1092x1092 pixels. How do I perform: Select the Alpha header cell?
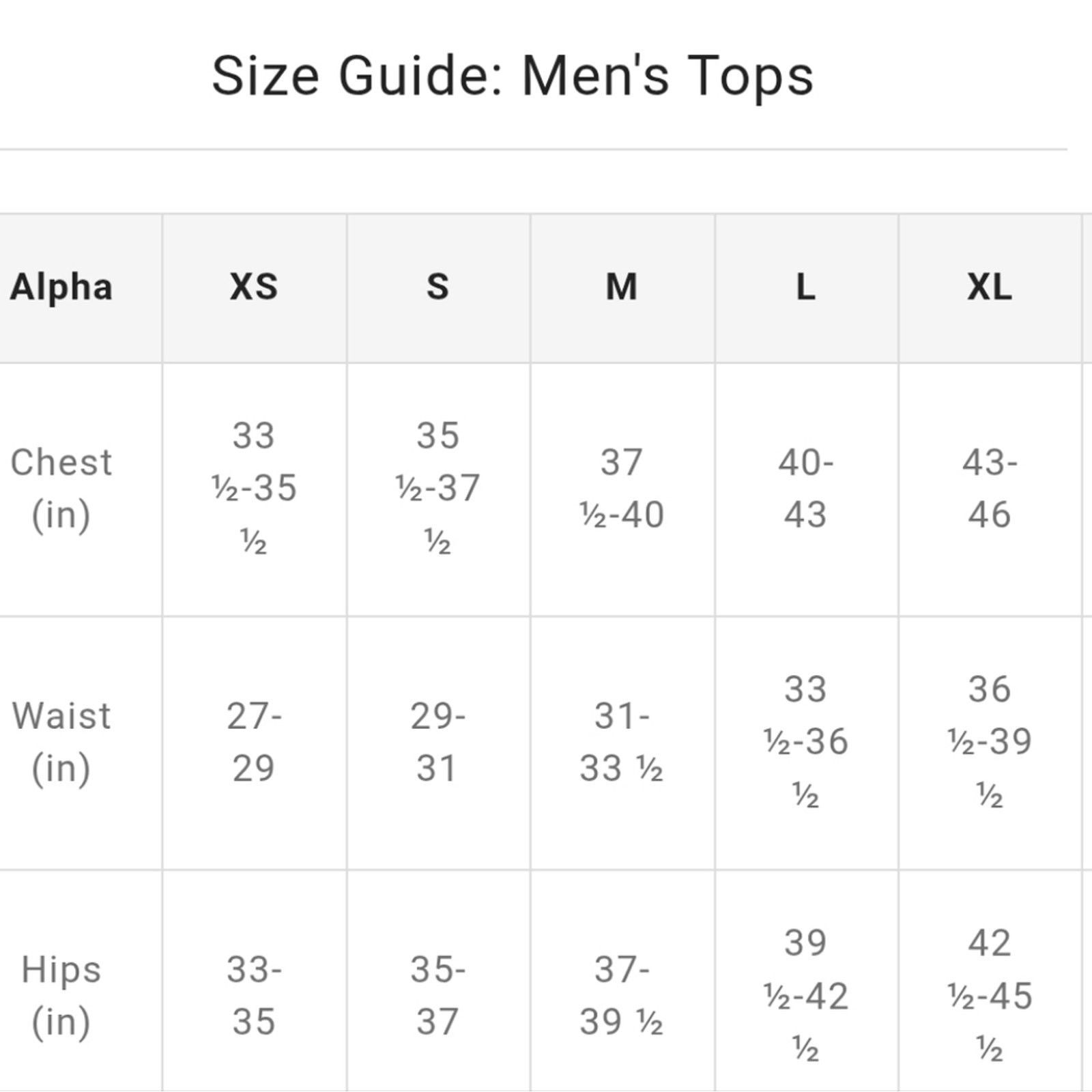pyautogui.click(x=81, y=288)
